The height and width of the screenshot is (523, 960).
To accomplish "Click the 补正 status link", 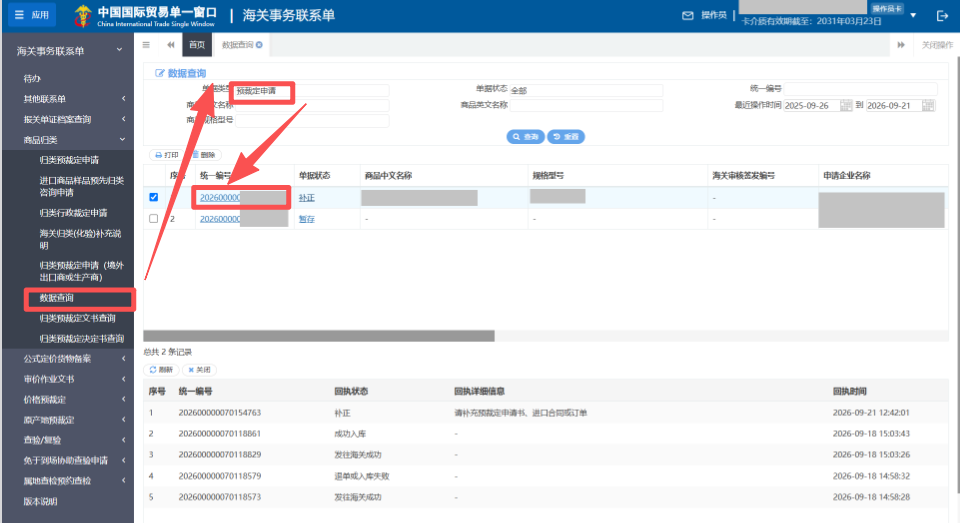I will coord(306,198).
